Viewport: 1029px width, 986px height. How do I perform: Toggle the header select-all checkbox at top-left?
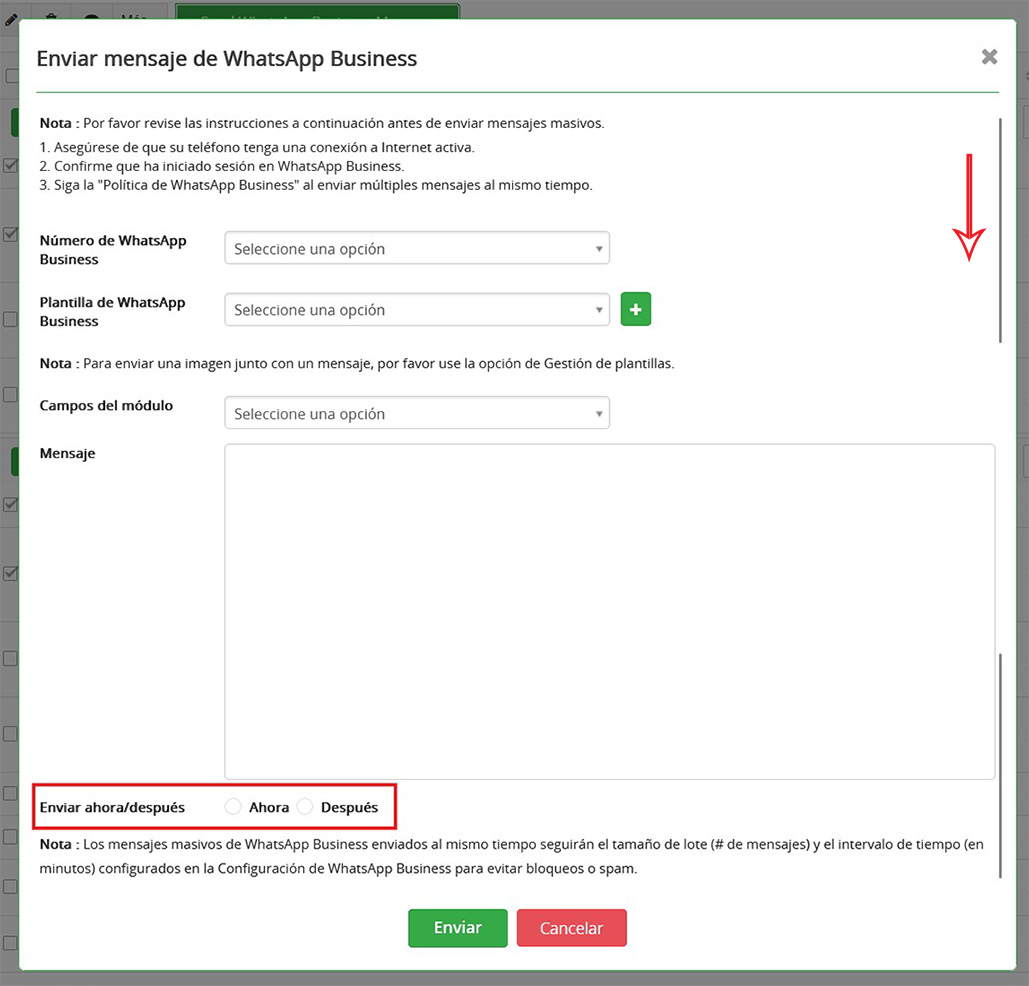pos(10,76)
